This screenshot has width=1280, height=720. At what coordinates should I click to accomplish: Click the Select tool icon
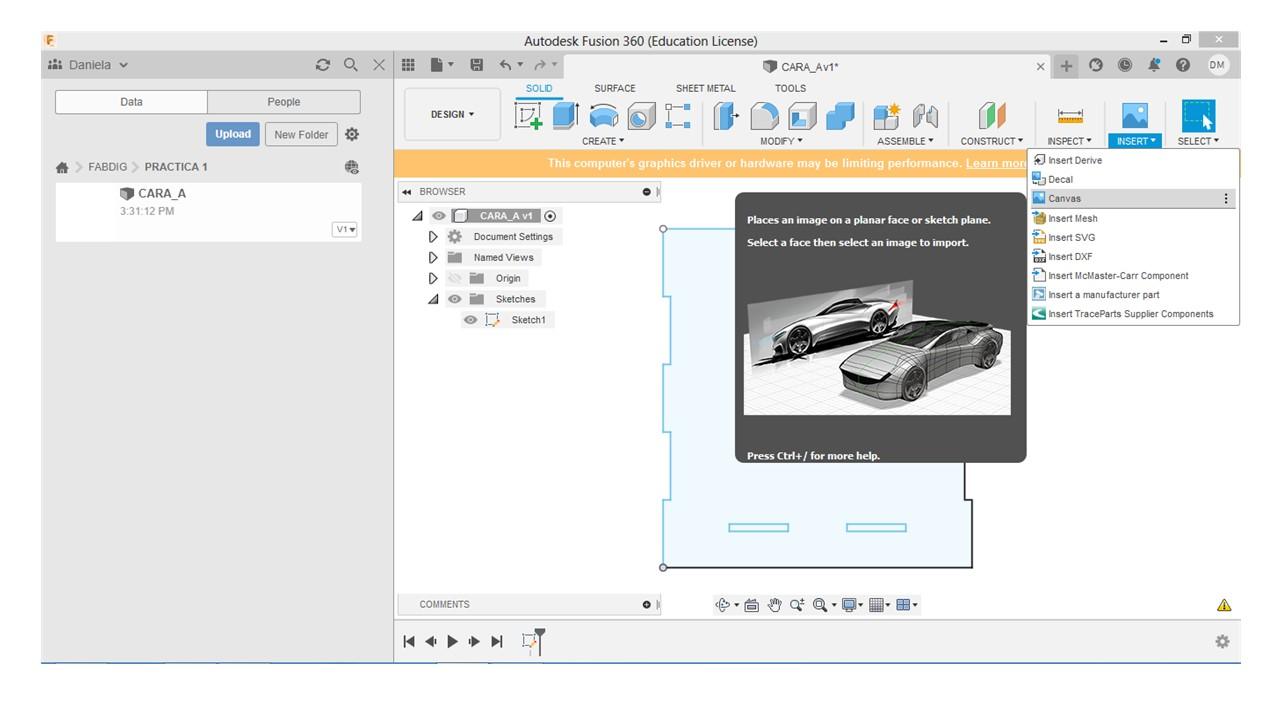point(1198,116)
